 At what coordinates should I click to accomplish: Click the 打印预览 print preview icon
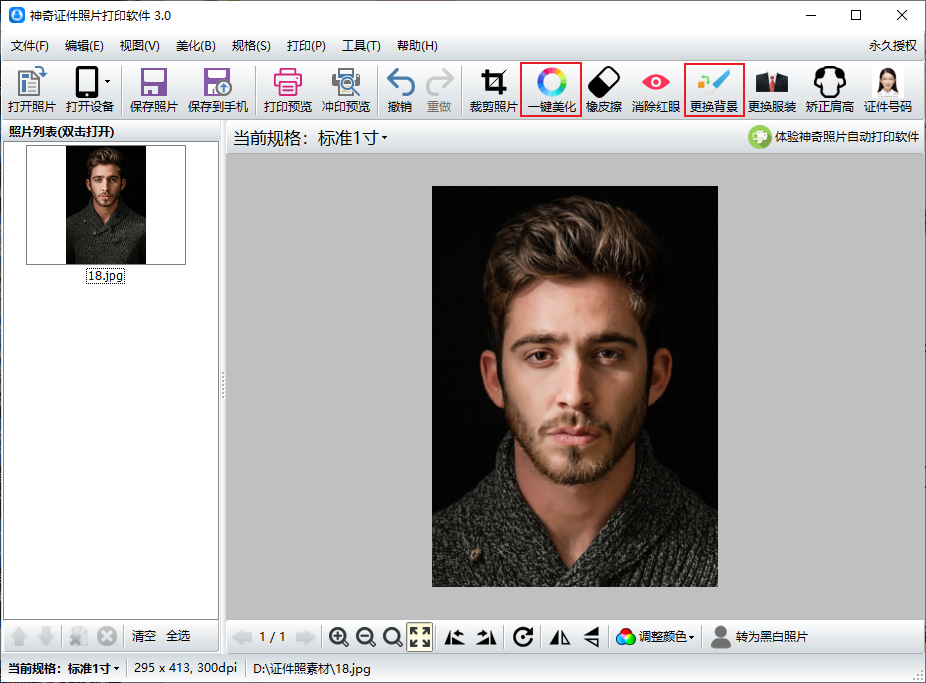288,90
